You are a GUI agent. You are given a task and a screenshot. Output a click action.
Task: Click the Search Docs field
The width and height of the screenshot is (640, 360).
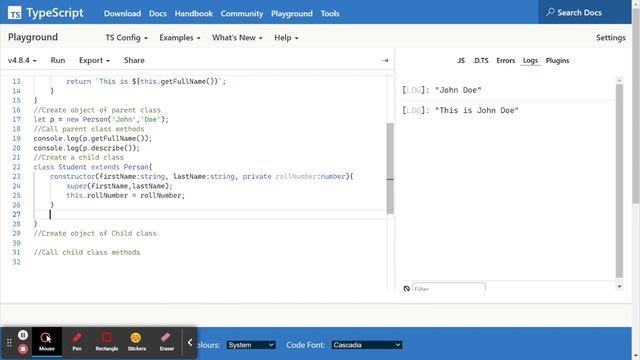pos(584,12)
